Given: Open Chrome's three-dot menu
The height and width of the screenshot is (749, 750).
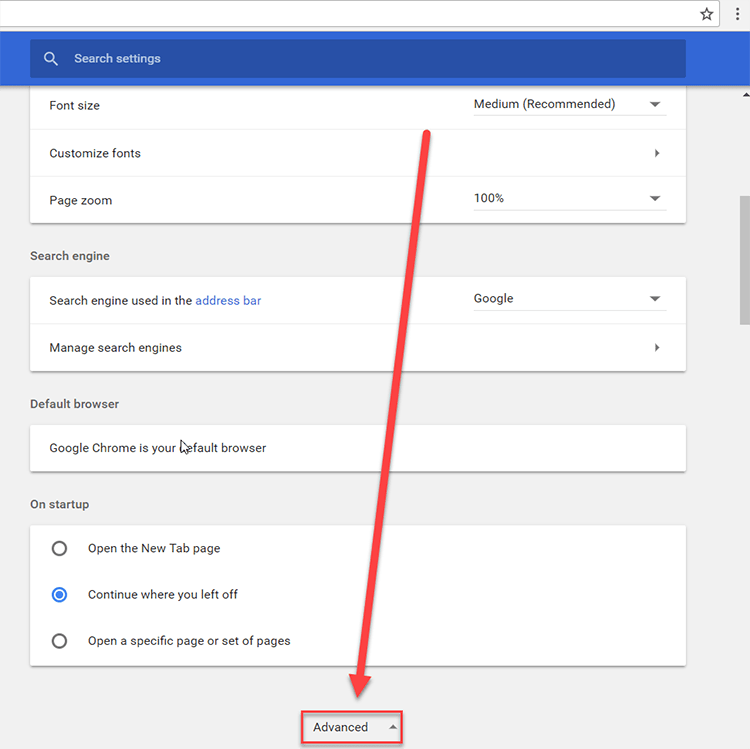Looking at the screenshot, I should pos(737,14).
